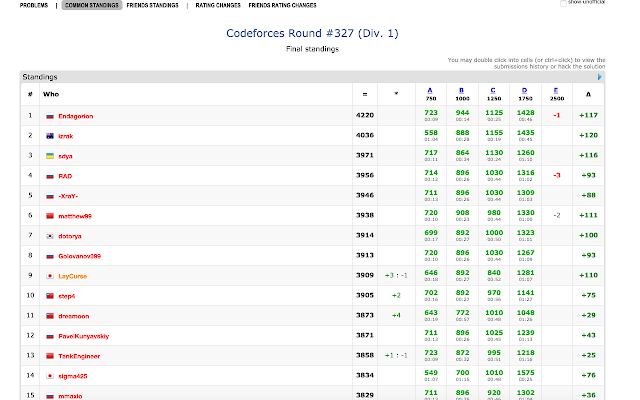Open matthew99's profile link
The height and width of the screenshot is (400, 640).
coord(75,216)
